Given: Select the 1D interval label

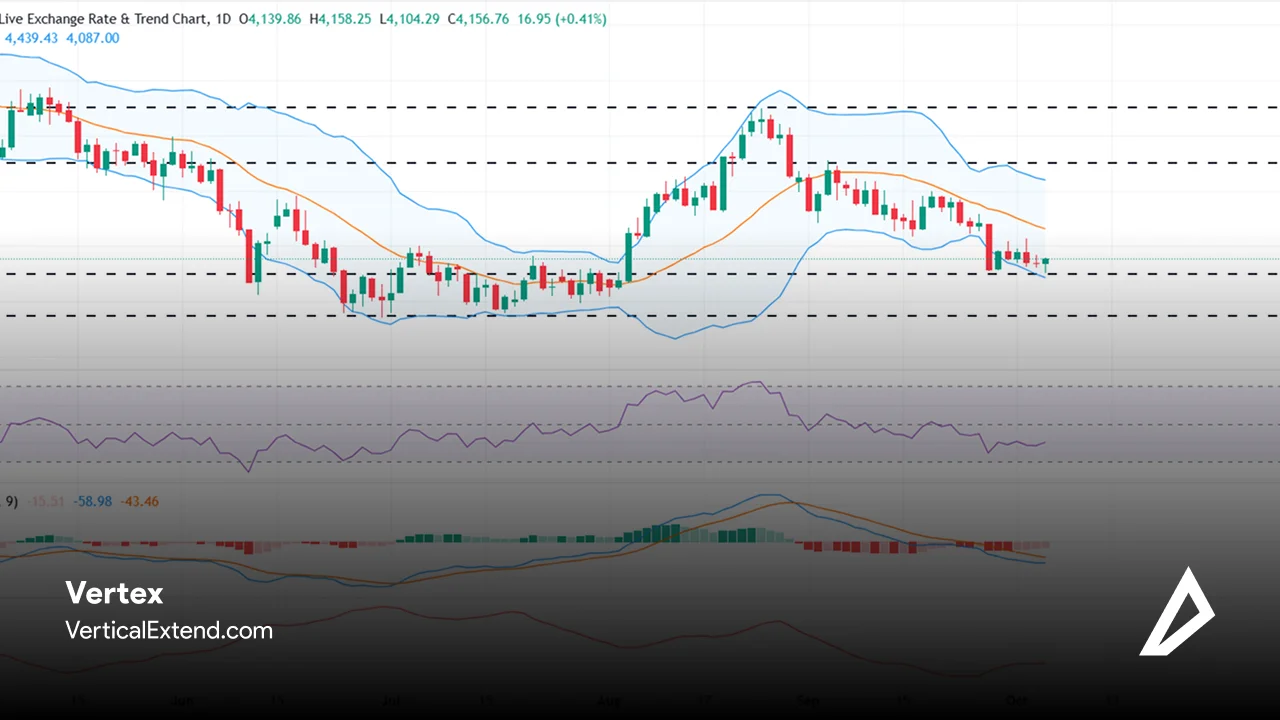Looking at the screenshot, I should (225, 19).
